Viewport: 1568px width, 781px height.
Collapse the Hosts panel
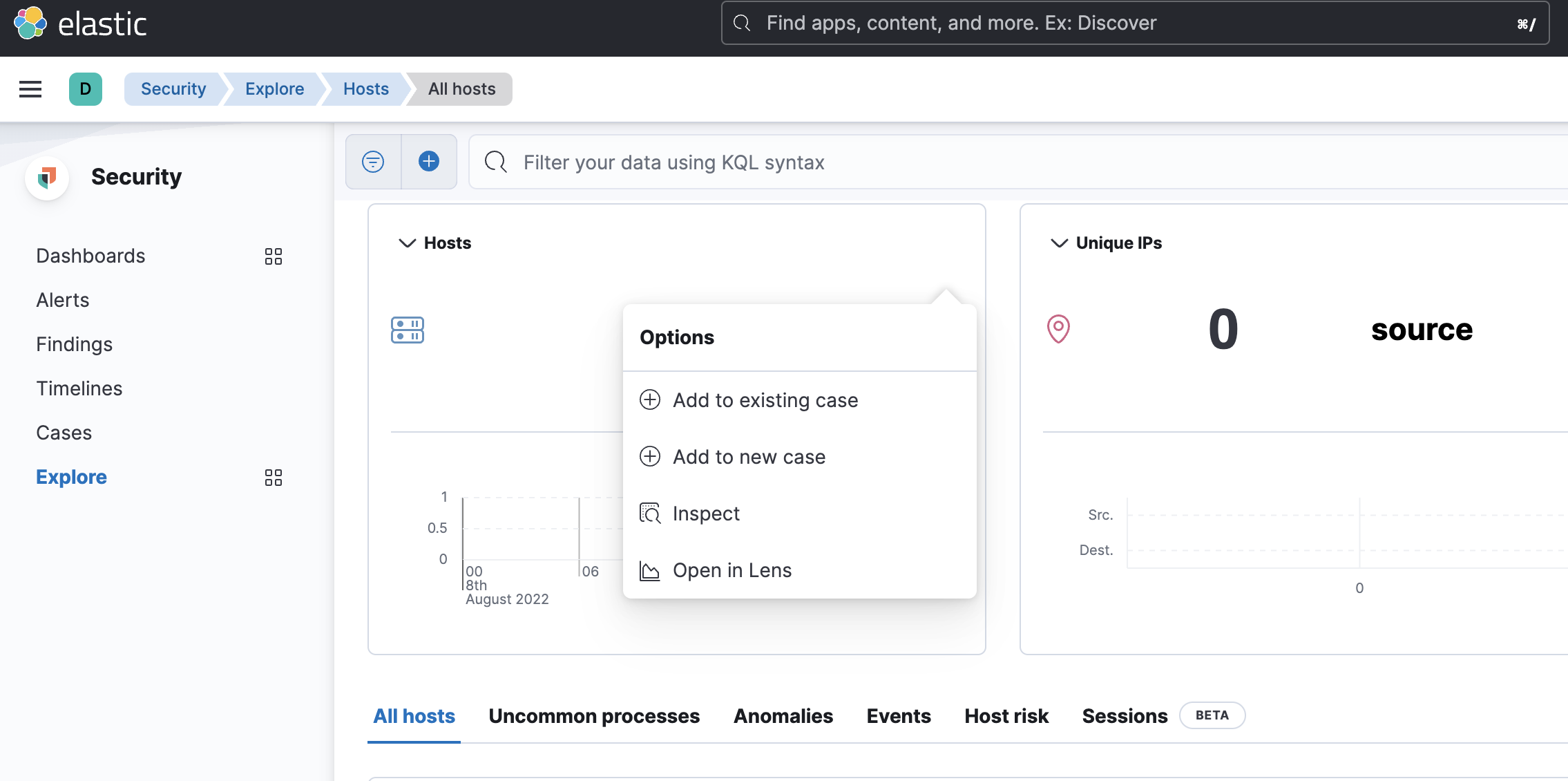point(407,243)
